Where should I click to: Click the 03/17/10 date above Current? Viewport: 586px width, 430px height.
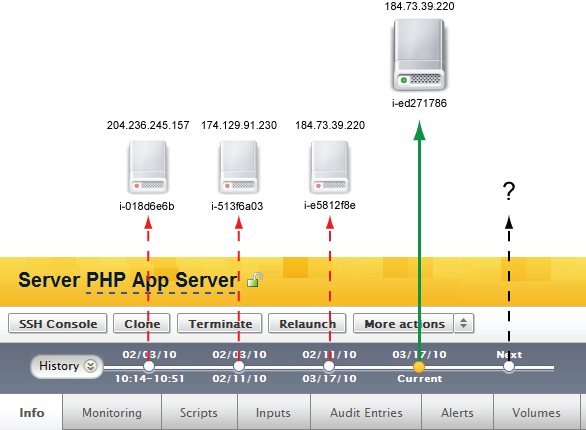[x=419, y=354]
